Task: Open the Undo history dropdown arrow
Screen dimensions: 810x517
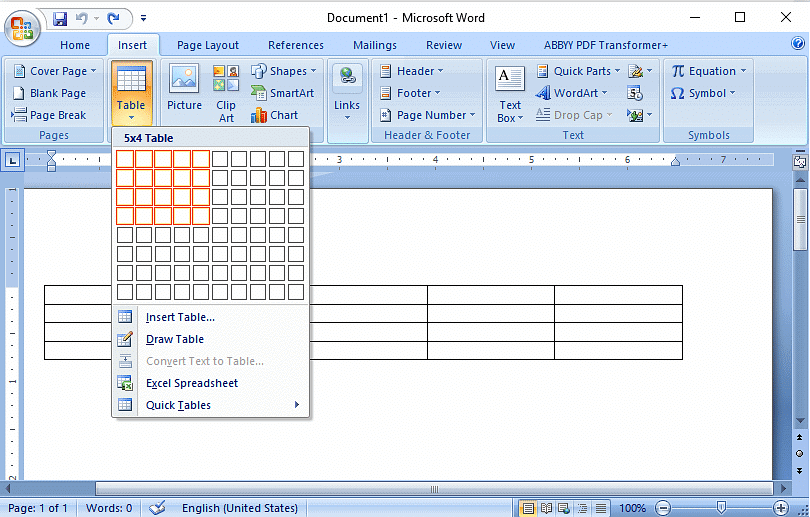Action: point(97,19)
